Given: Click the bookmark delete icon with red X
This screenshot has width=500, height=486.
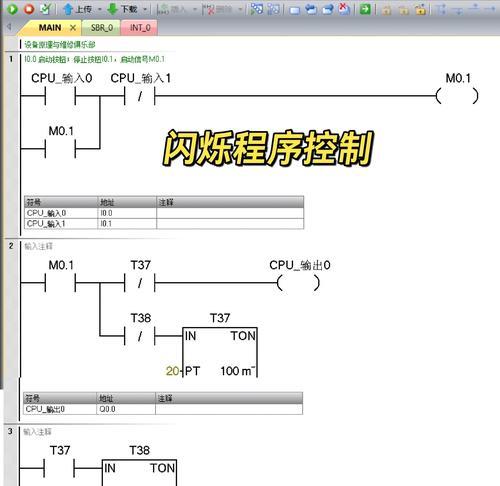Looking at the screenshot, I should (x=344, y=9).
